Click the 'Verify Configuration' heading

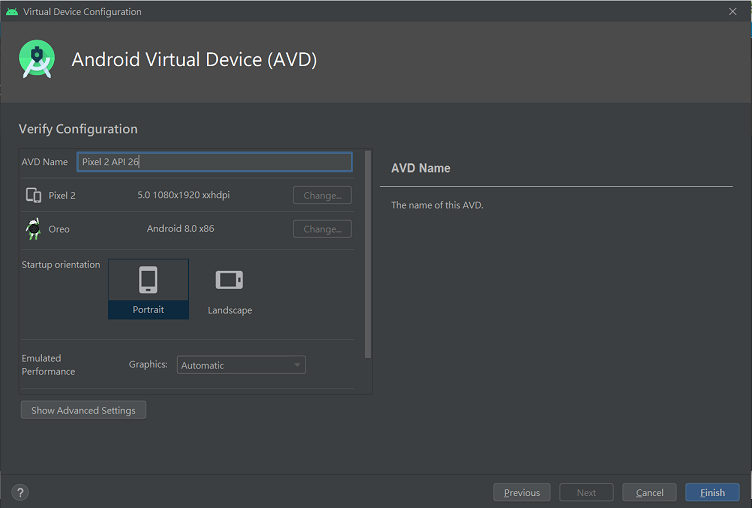coord(78,129)
